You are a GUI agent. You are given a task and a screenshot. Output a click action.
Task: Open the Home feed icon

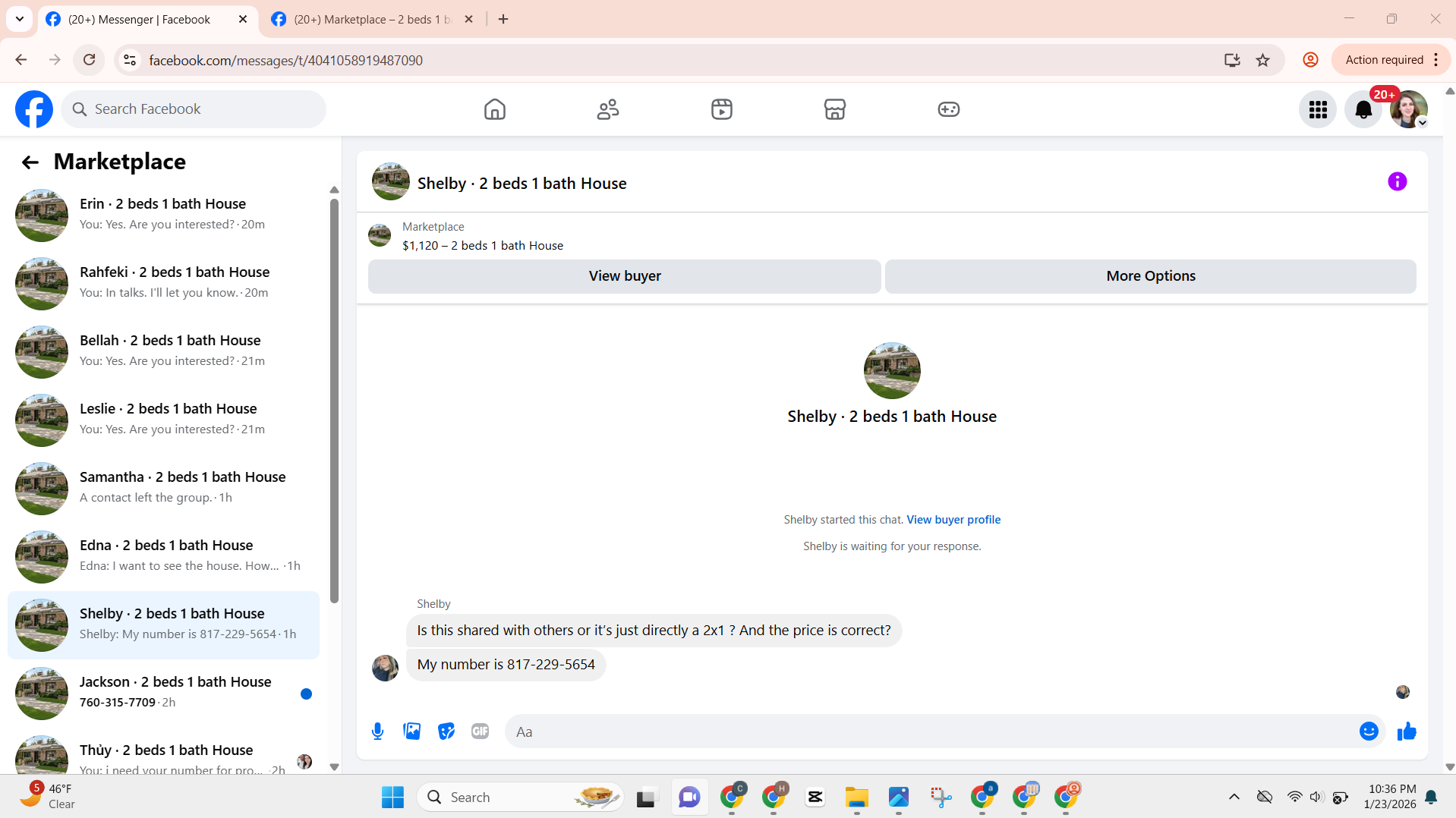pyautogui.click(x=495, y=109)
